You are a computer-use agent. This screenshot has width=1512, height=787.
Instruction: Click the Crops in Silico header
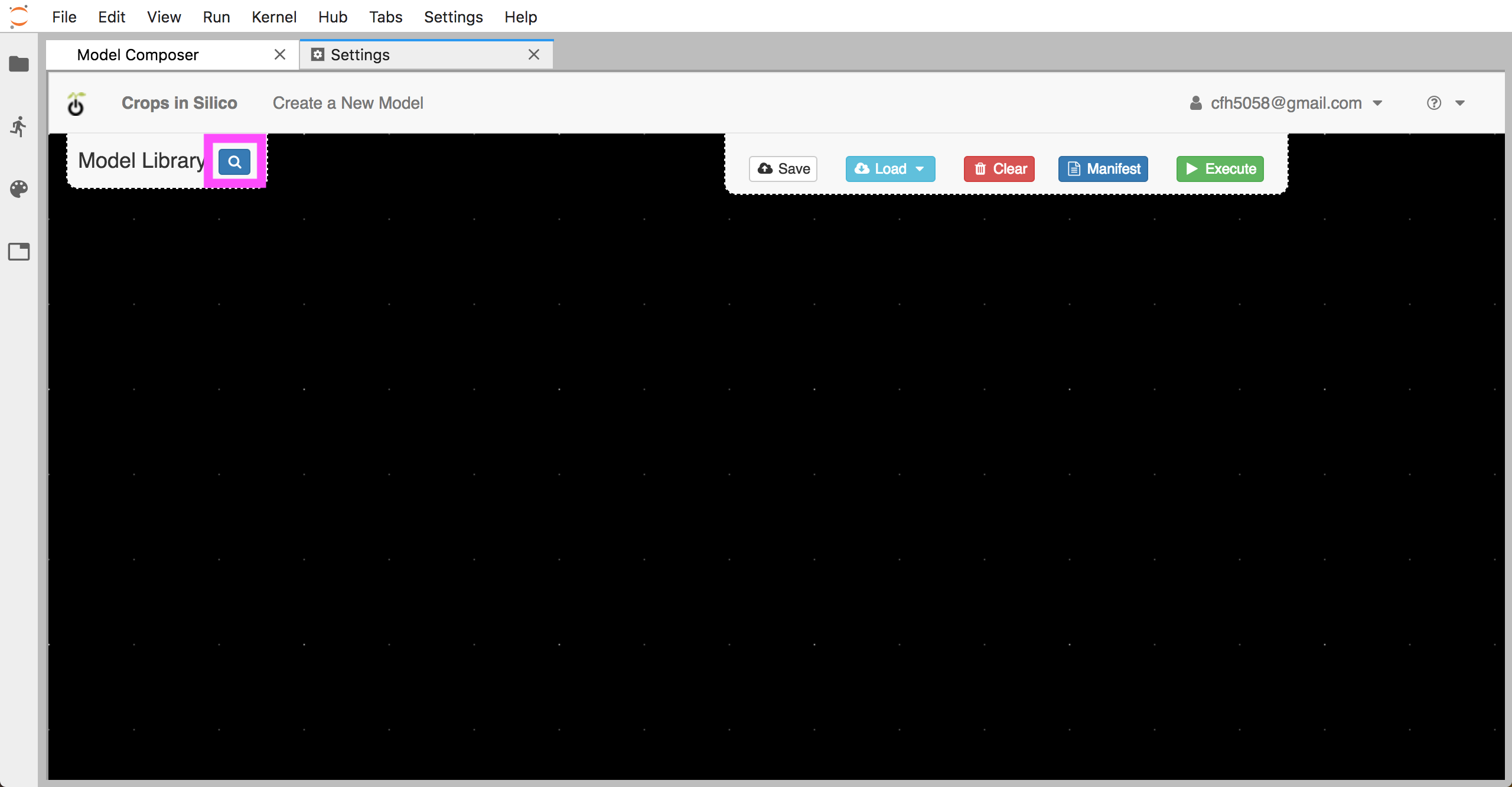coord(178,103)
